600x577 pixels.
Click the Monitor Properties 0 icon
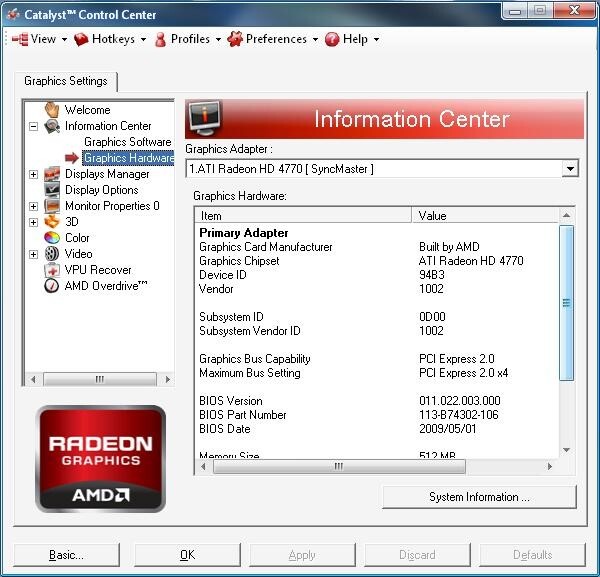pyautogui.click(x=52, y=206)
